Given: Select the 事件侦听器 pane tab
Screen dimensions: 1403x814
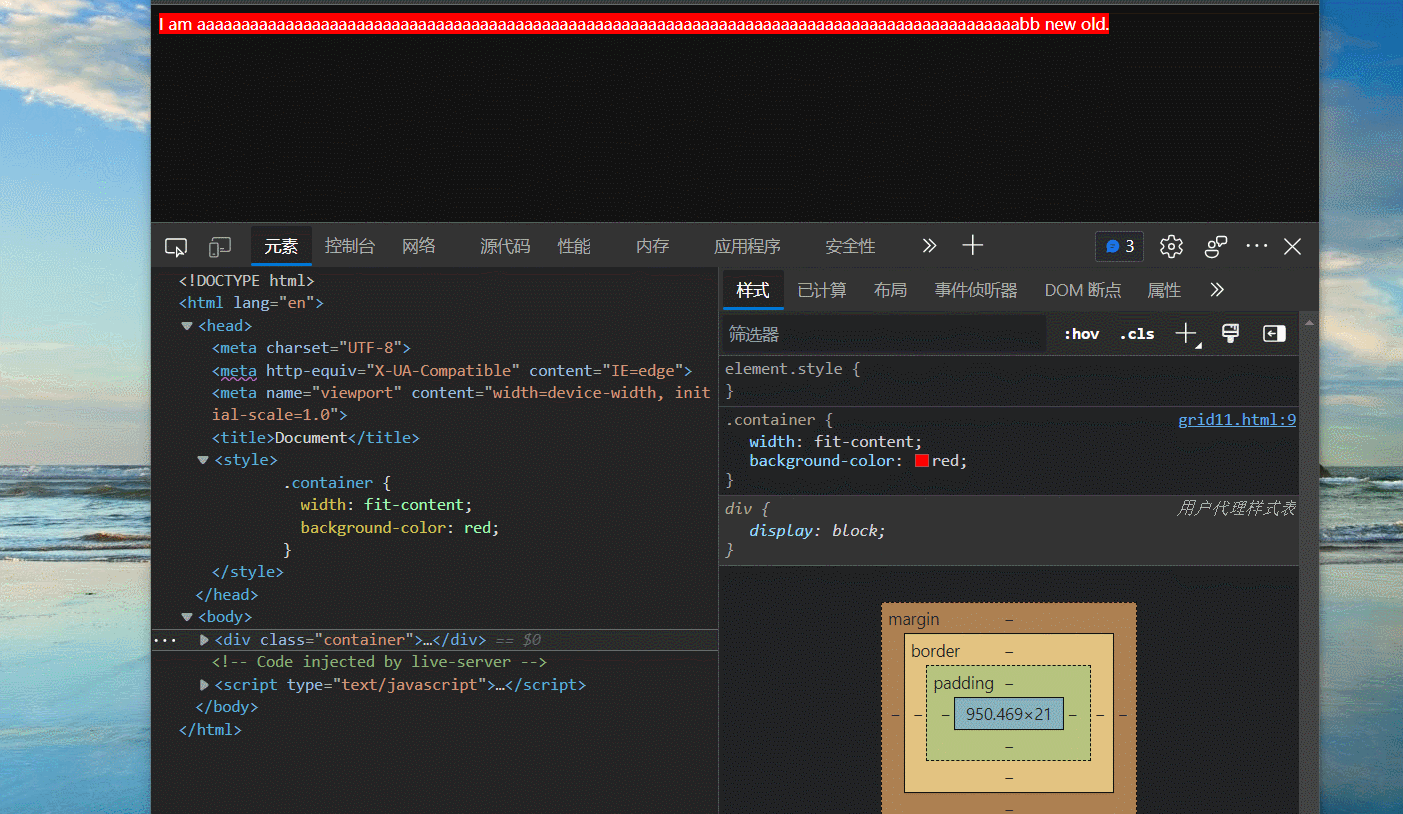Looking at the screenshot, I should [976, 290].
